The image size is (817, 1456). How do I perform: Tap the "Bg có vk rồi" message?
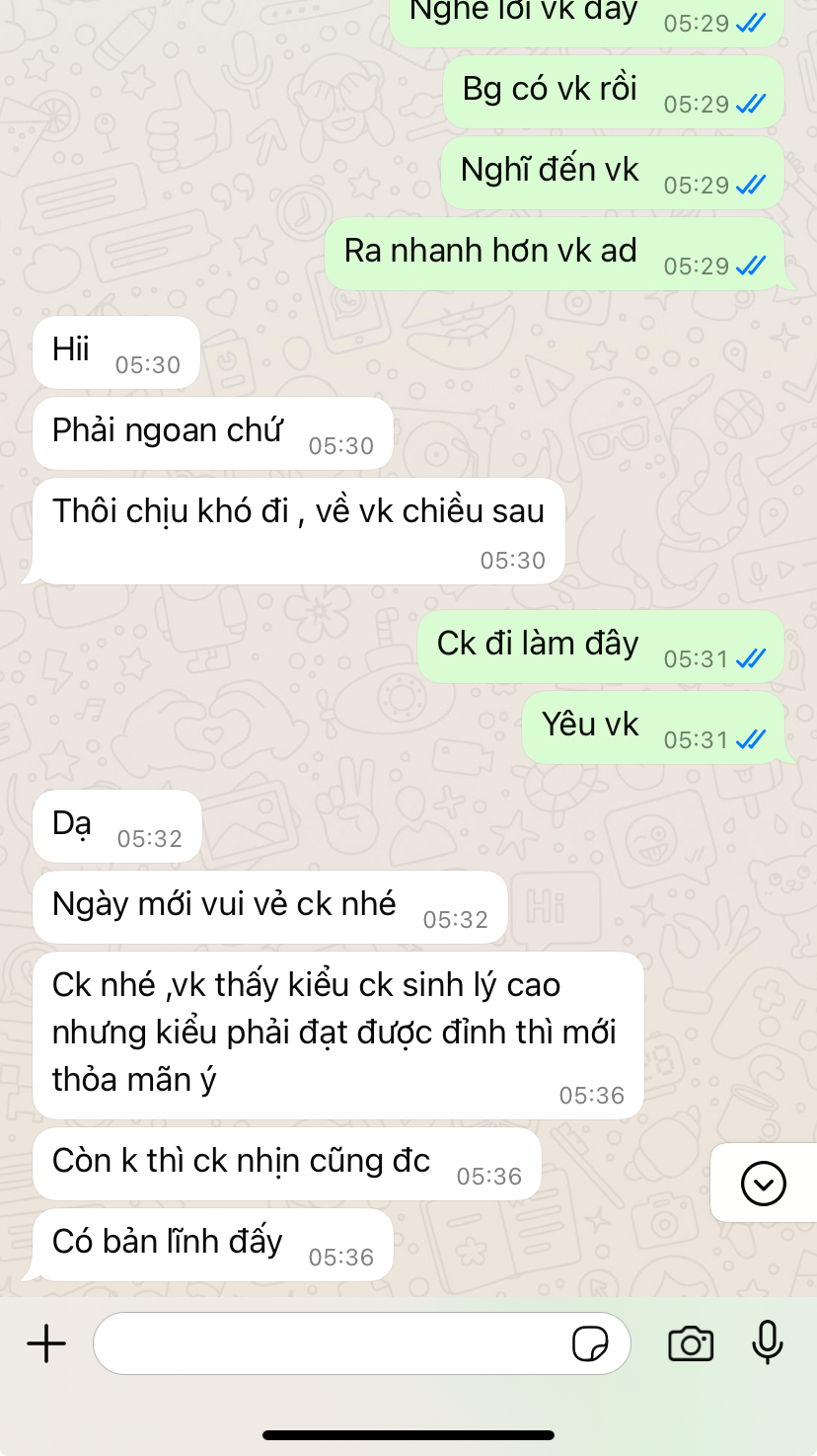614,92
